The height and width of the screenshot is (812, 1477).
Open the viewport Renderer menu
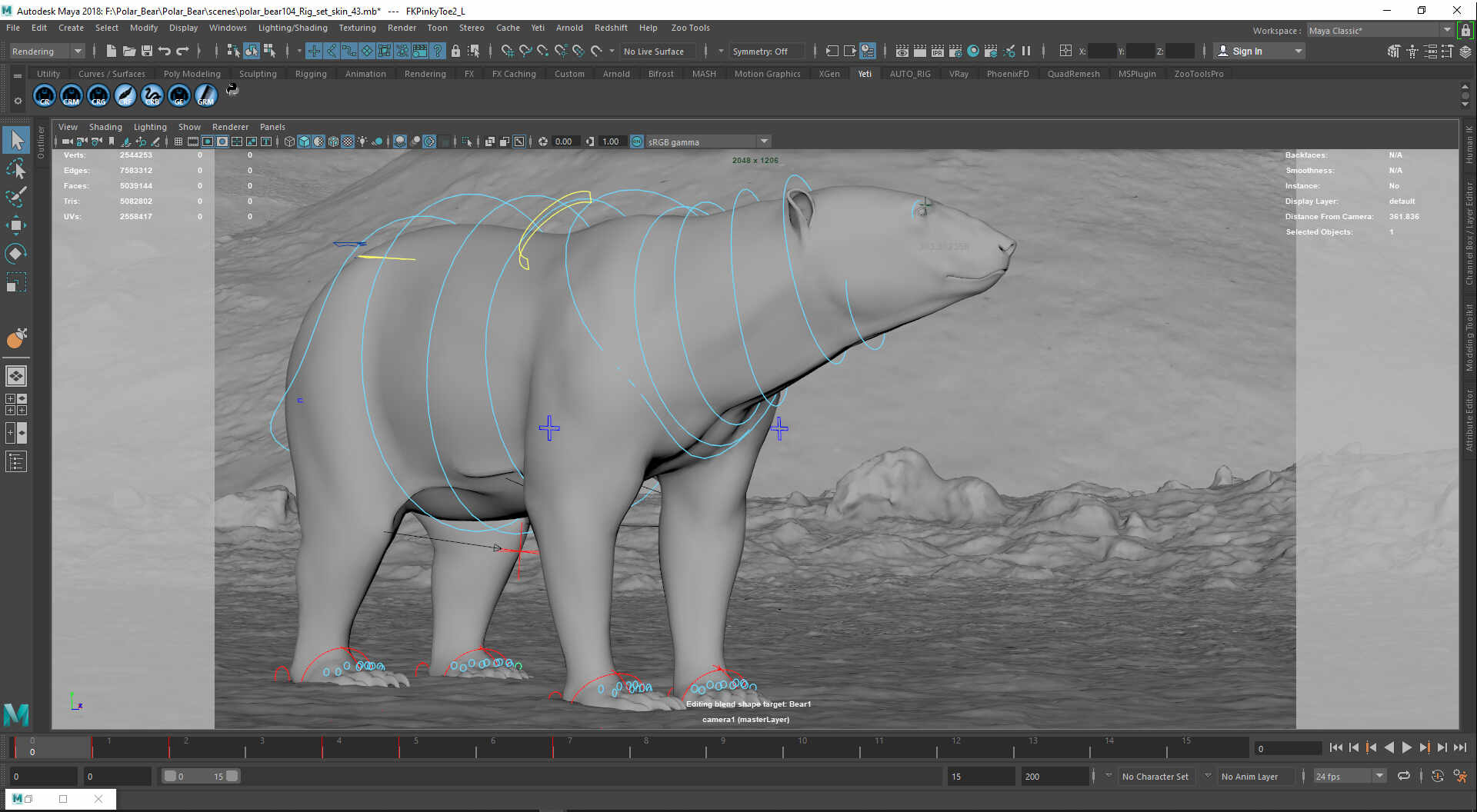[x=230, y=127]
